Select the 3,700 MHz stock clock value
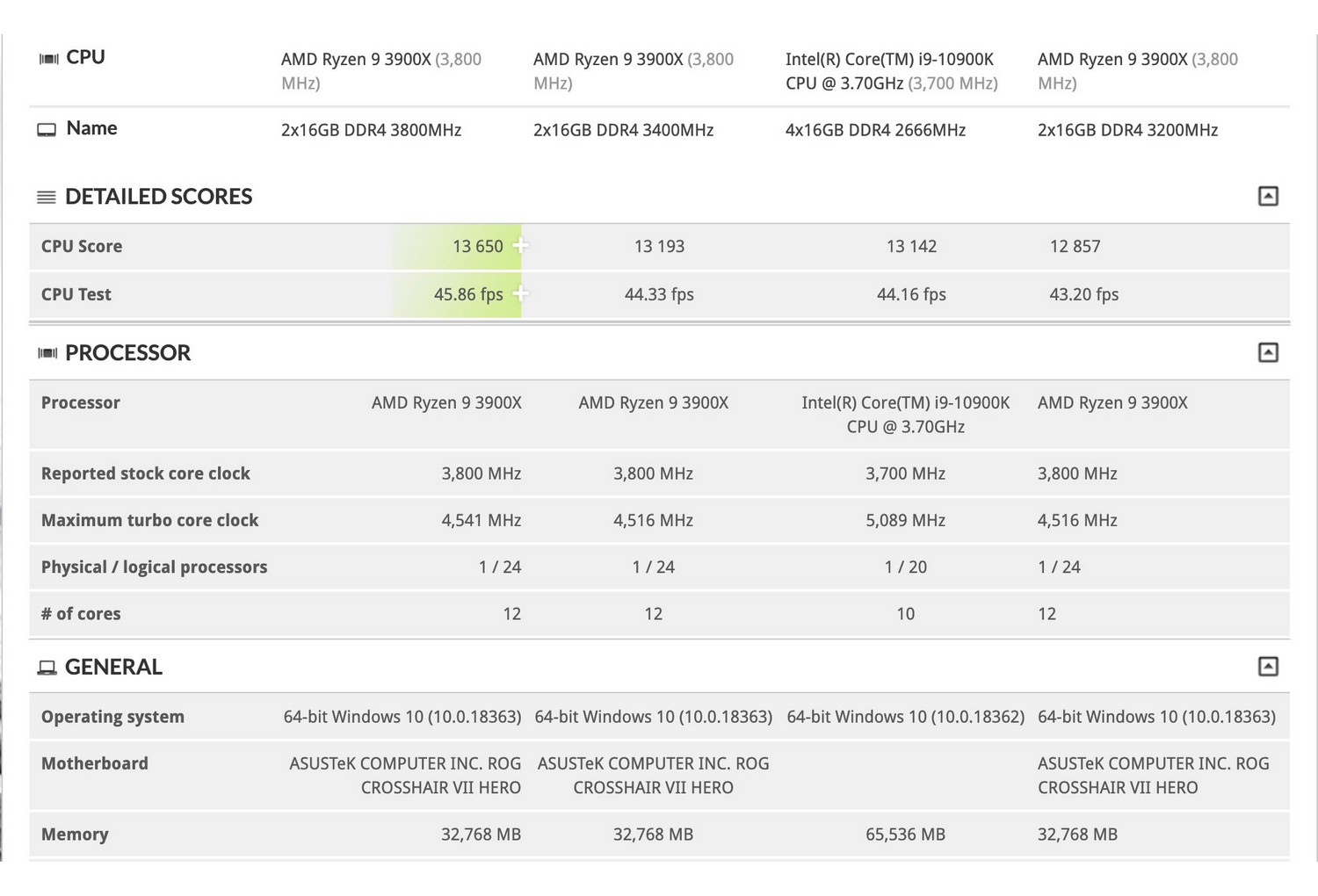The image size is (1318, 896). click(x=905, y=473)
